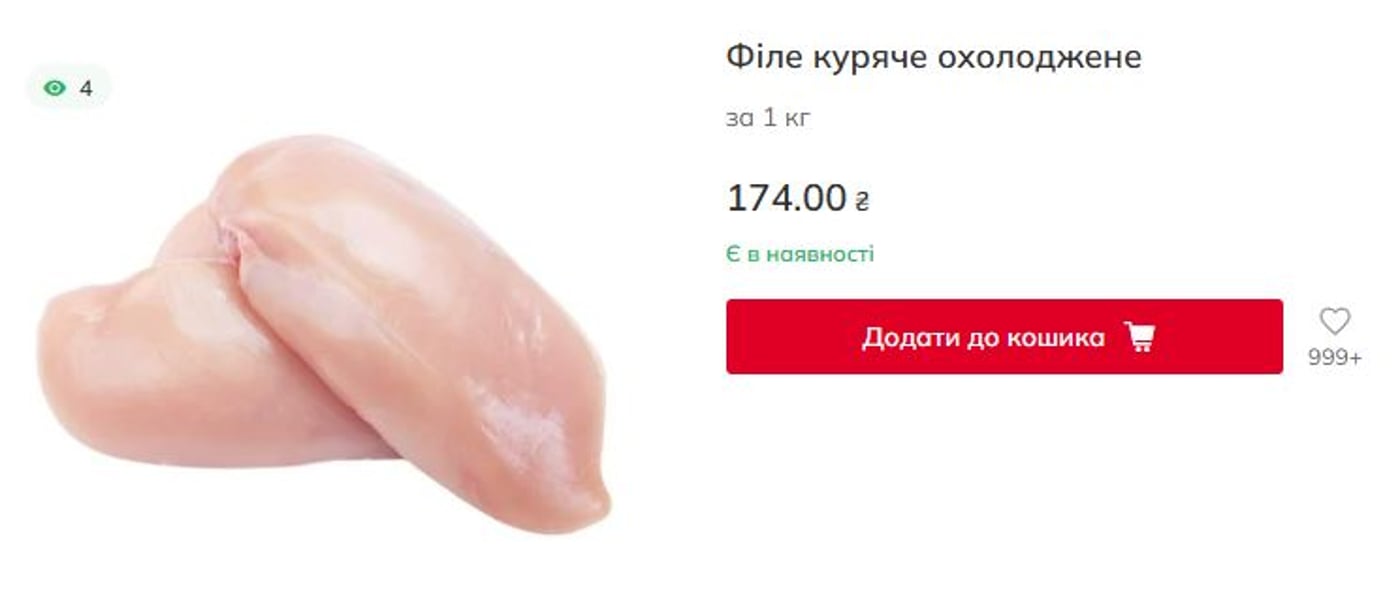Add product to favorites with heart icon

[x=1334, y=321]
